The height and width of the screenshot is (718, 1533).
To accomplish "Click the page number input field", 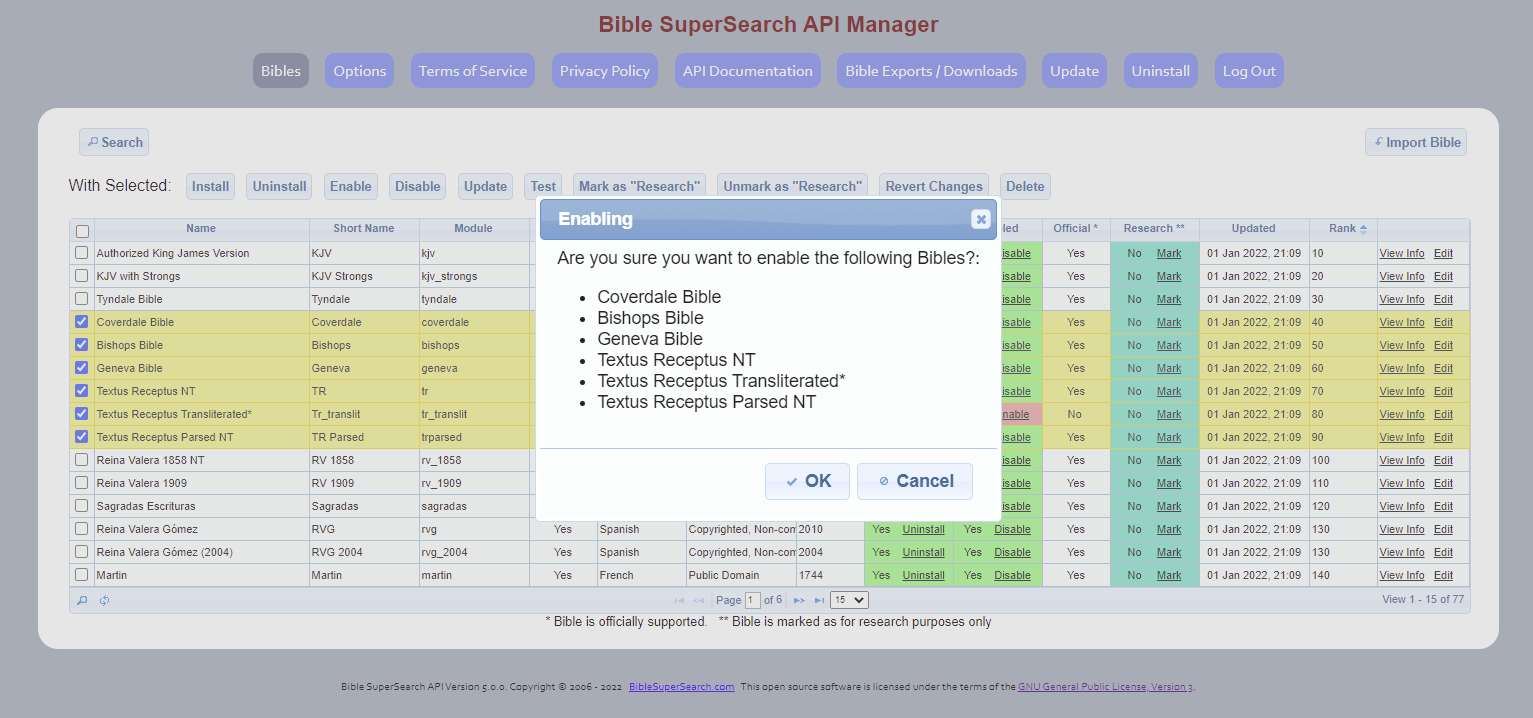I will [x=753, y=600].
